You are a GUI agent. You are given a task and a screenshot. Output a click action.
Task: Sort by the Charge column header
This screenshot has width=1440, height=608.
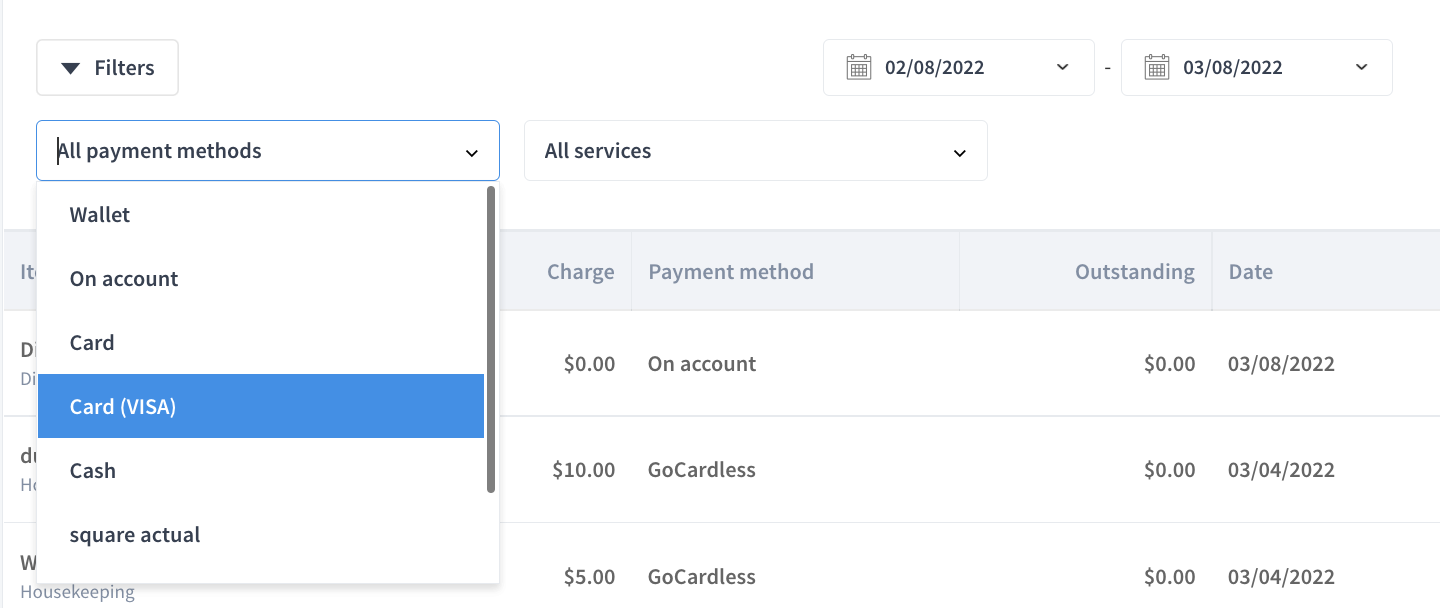coord(580,271)
